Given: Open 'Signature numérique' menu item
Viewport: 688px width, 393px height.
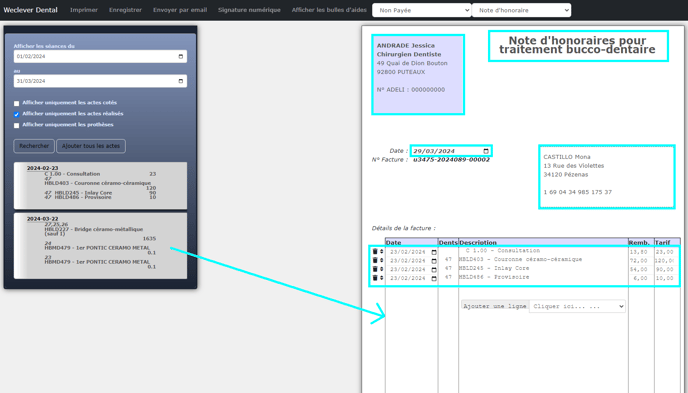Looking at the screenshot, I should pos(249,10).
